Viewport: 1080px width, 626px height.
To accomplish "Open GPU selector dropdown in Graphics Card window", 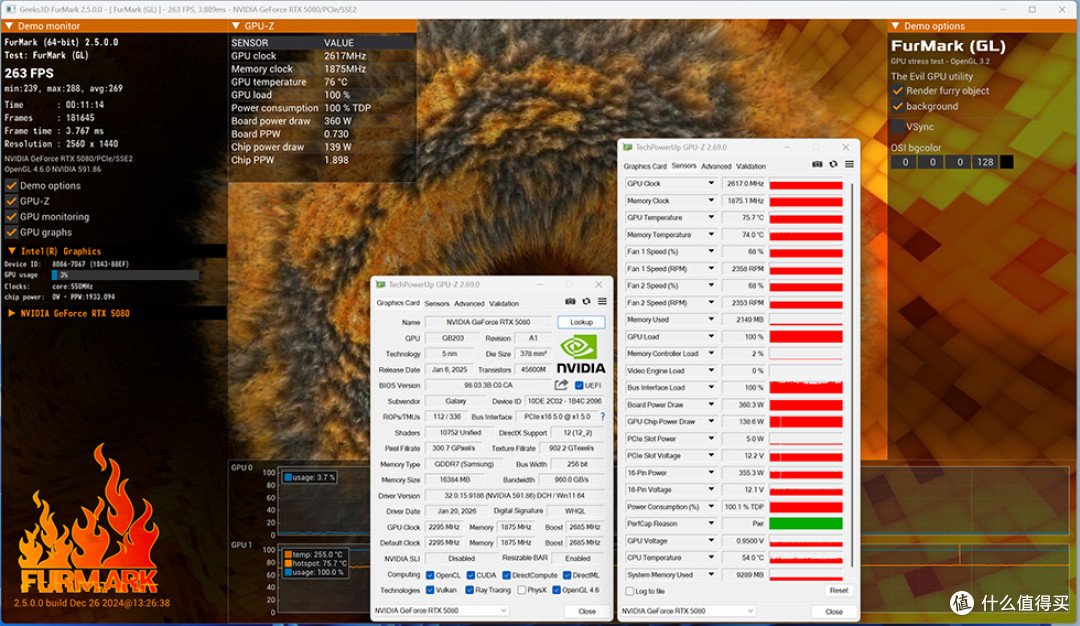I will [x=441, y=610].
